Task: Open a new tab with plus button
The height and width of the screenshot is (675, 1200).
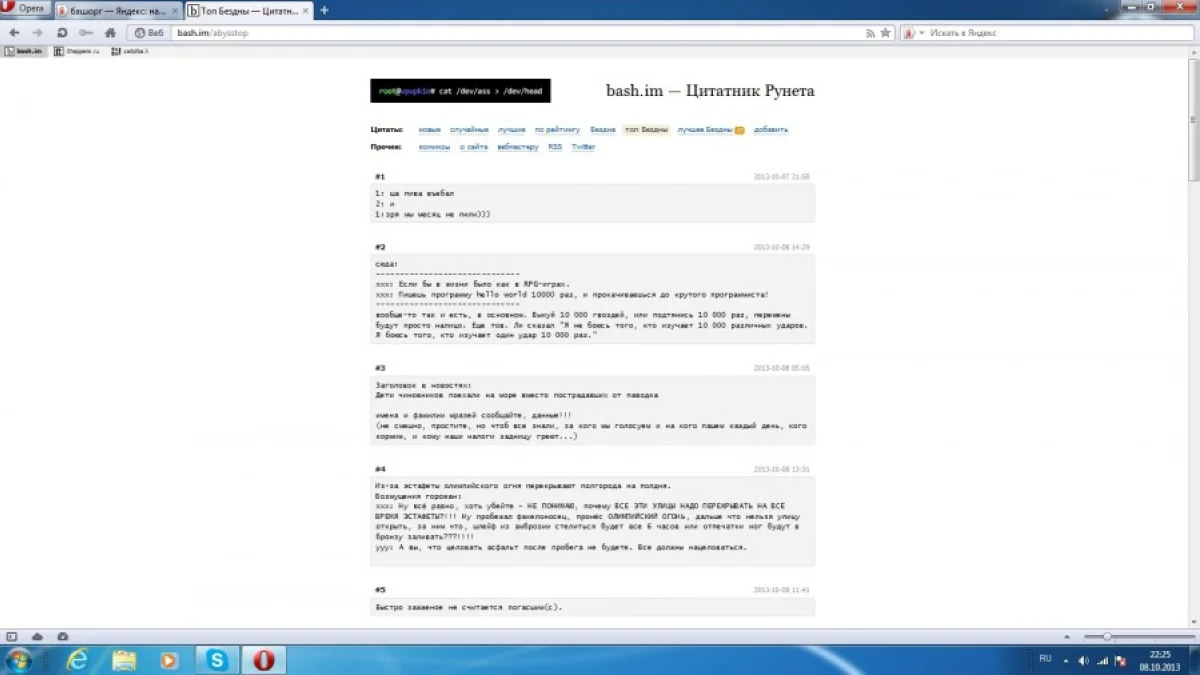Action: pyautogui.click(x=323, y=10)
